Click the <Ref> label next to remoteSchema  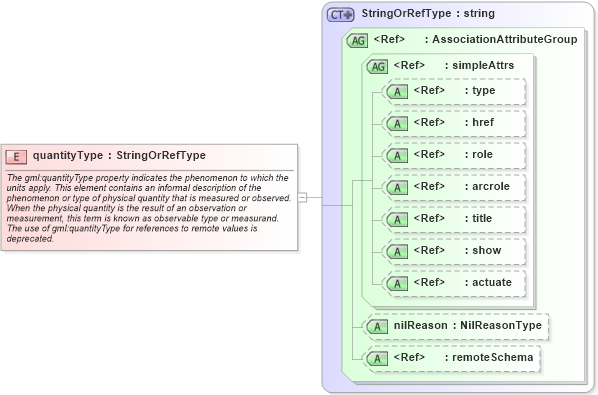click(x=409, y=357)
